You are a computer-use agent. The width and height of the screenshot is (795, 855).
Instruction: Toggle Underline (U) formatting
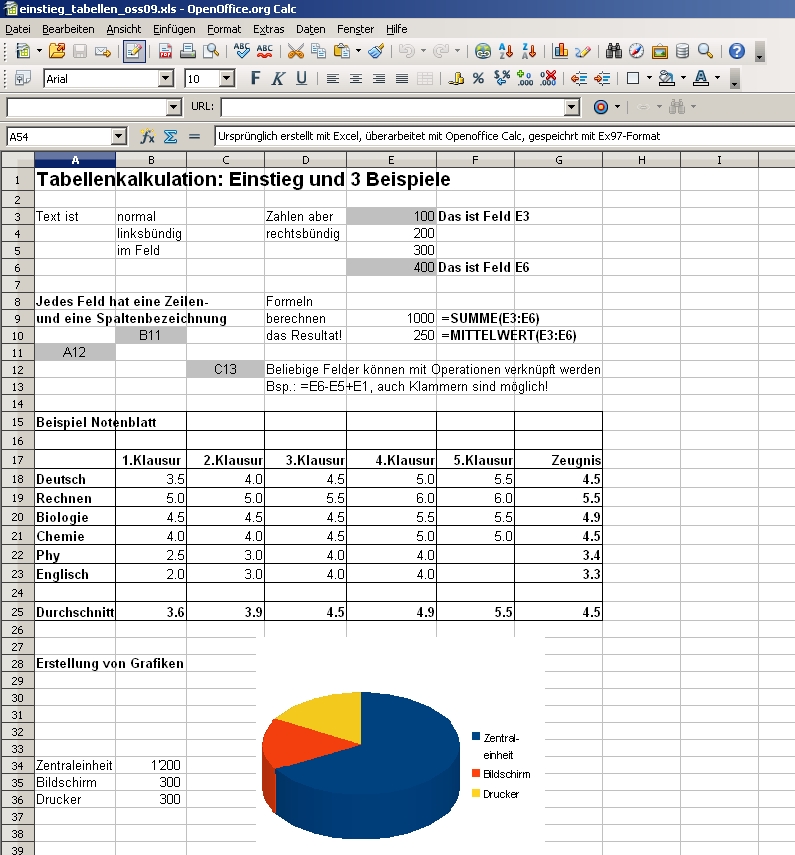coord(301,79)
